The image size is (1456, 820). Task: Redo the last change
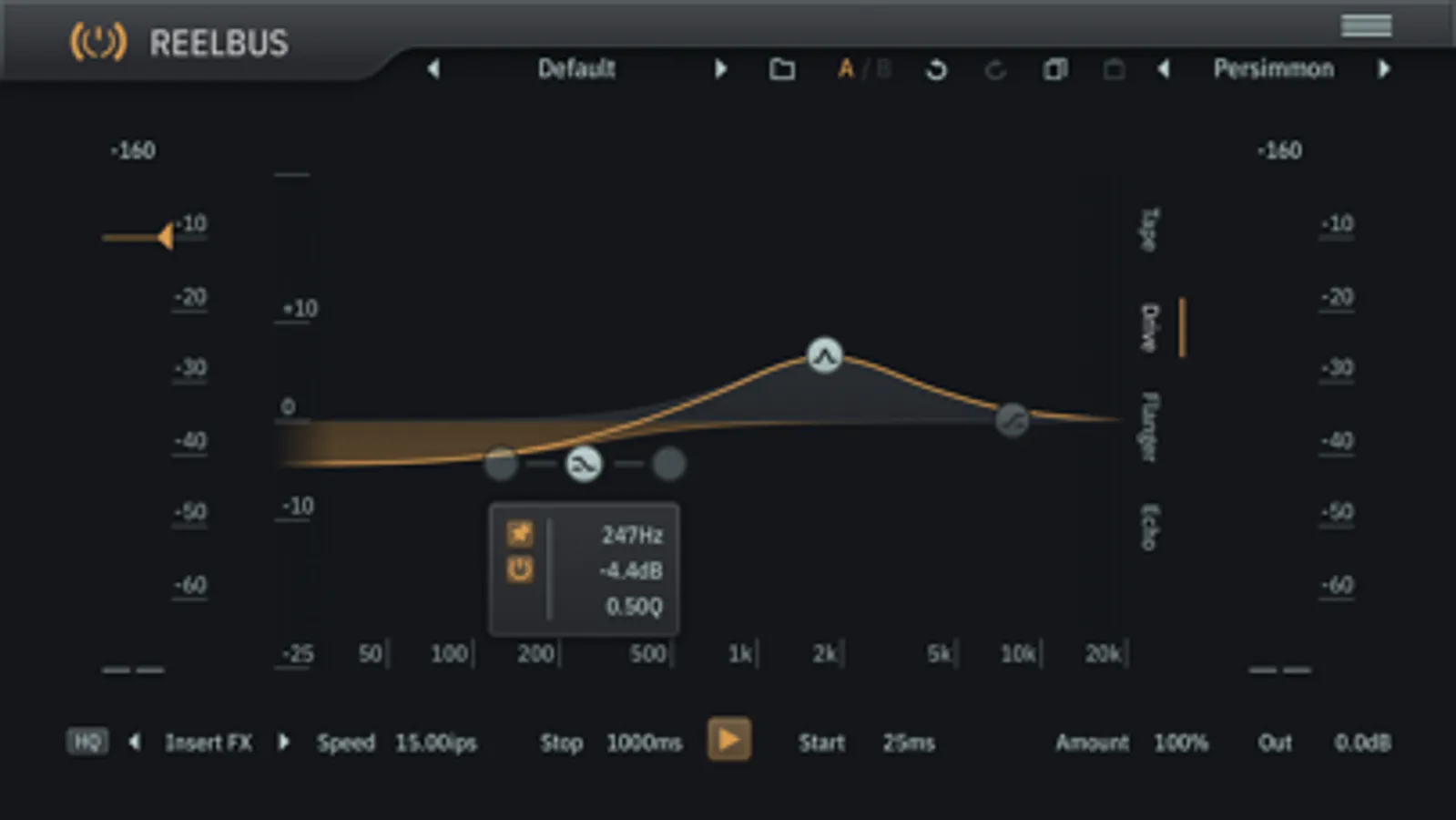[x=995, y=69]
